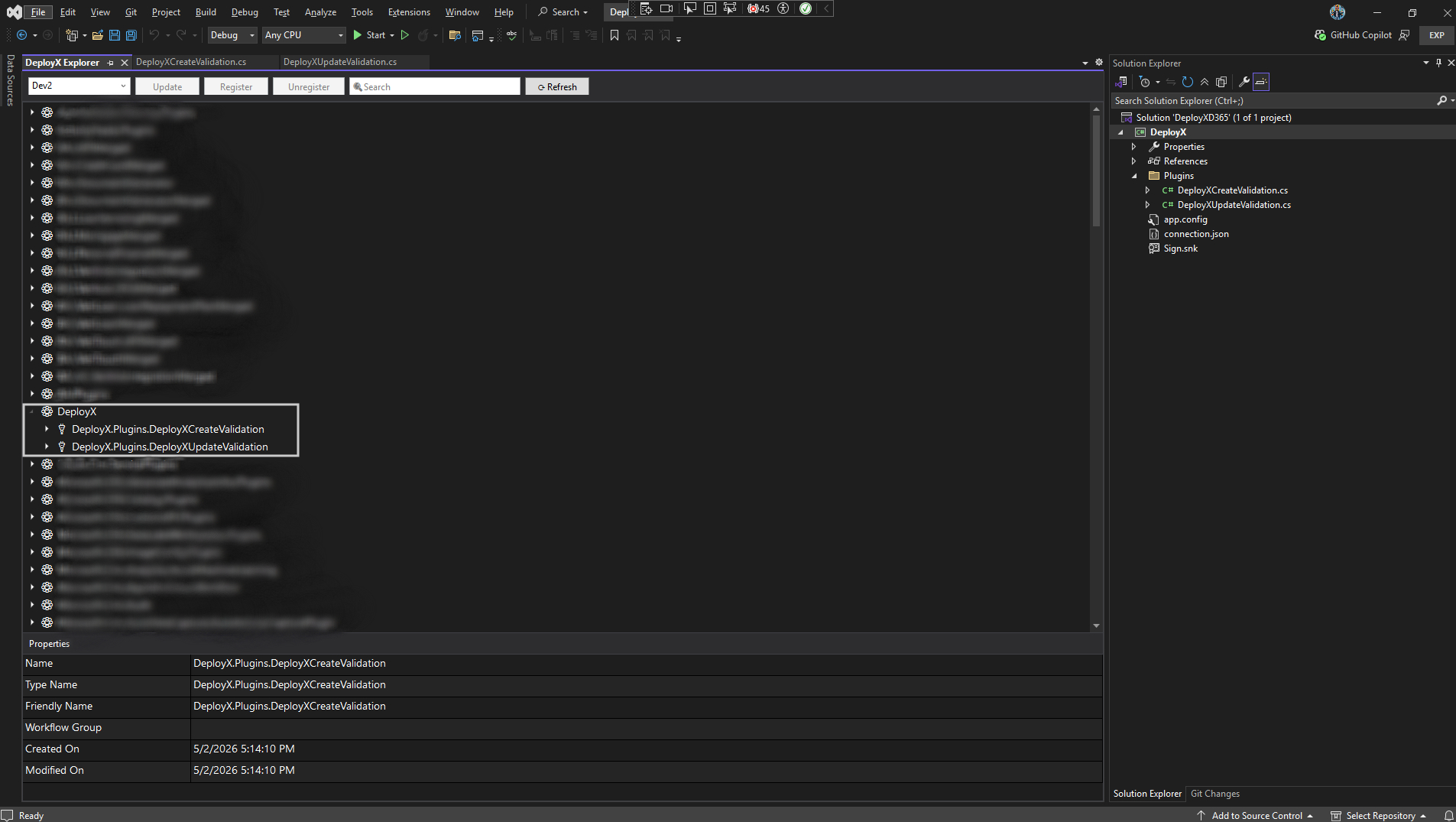
Task: Open the Build menu
Action: click(x=206, y=12)
